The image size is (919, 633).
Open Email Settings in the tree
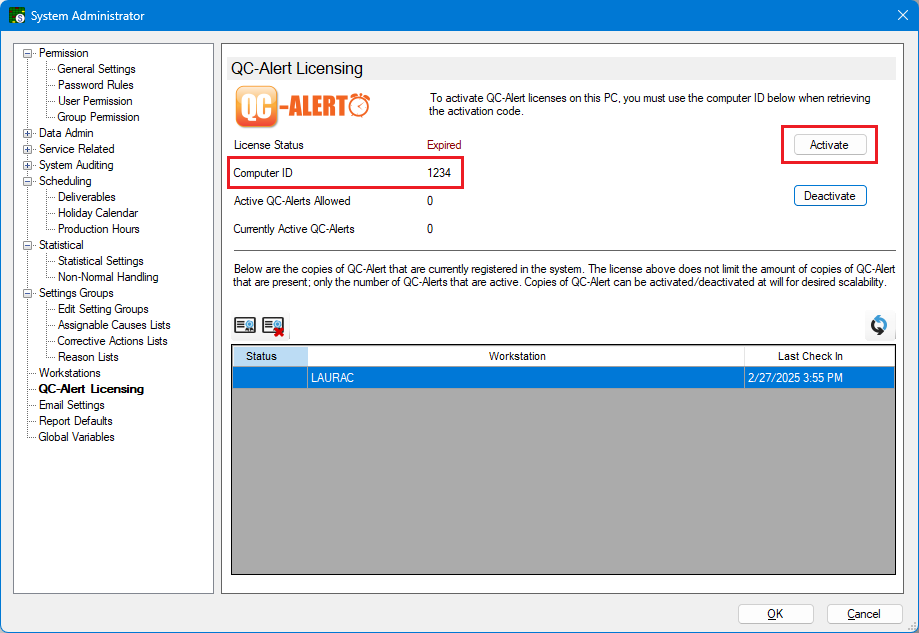click(x=72, y=405)
